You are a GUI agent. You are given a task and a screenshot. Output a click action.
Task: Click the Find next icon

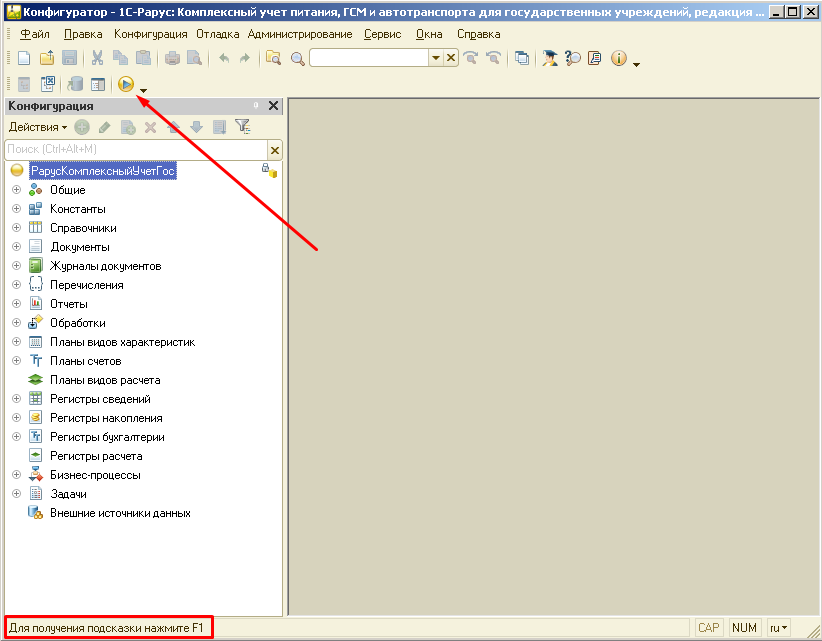point(471,58)
